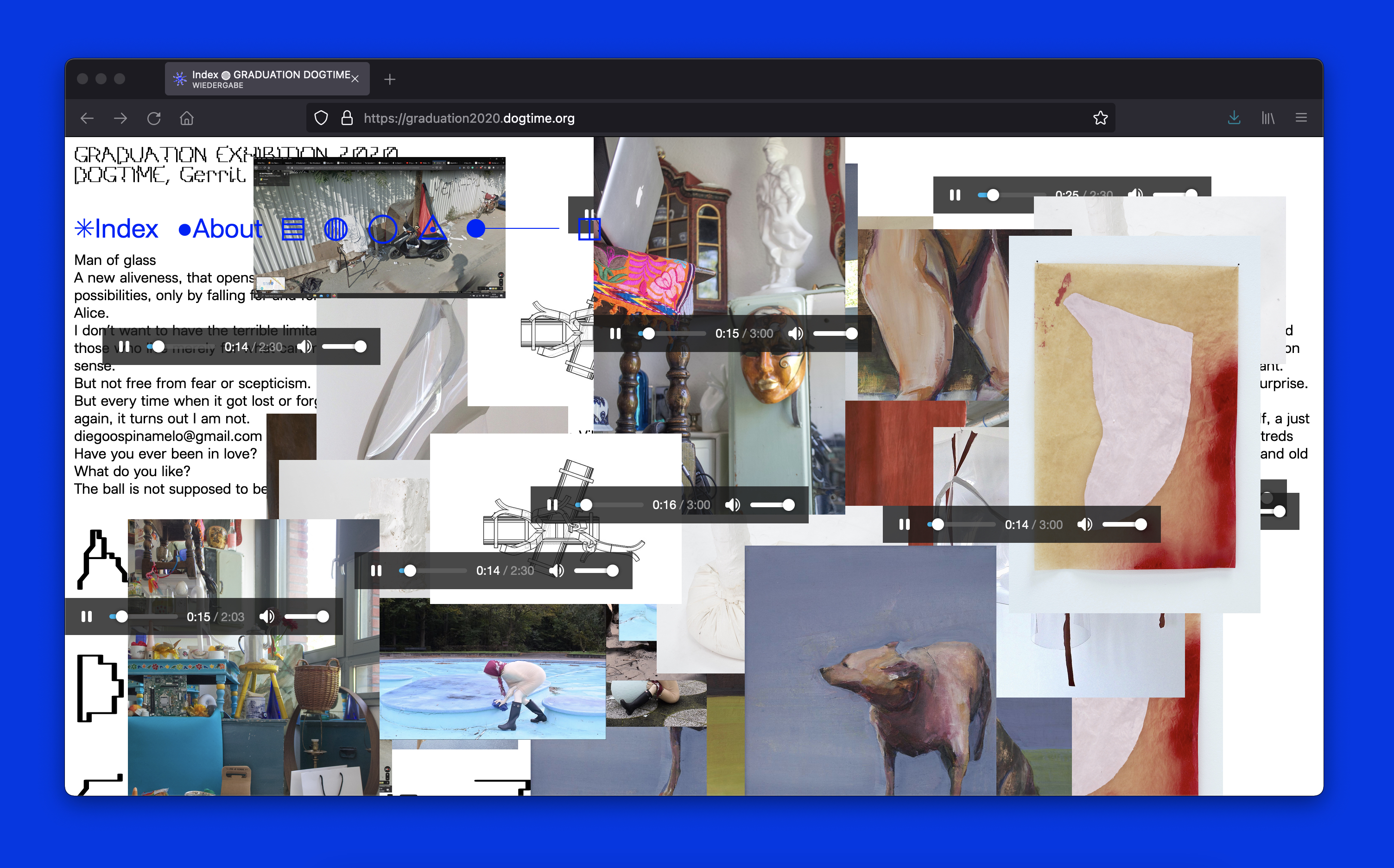Screen dimensions: 1394x868
Task: Click the large blue dot slider handle
Action: tap(475, 228)
